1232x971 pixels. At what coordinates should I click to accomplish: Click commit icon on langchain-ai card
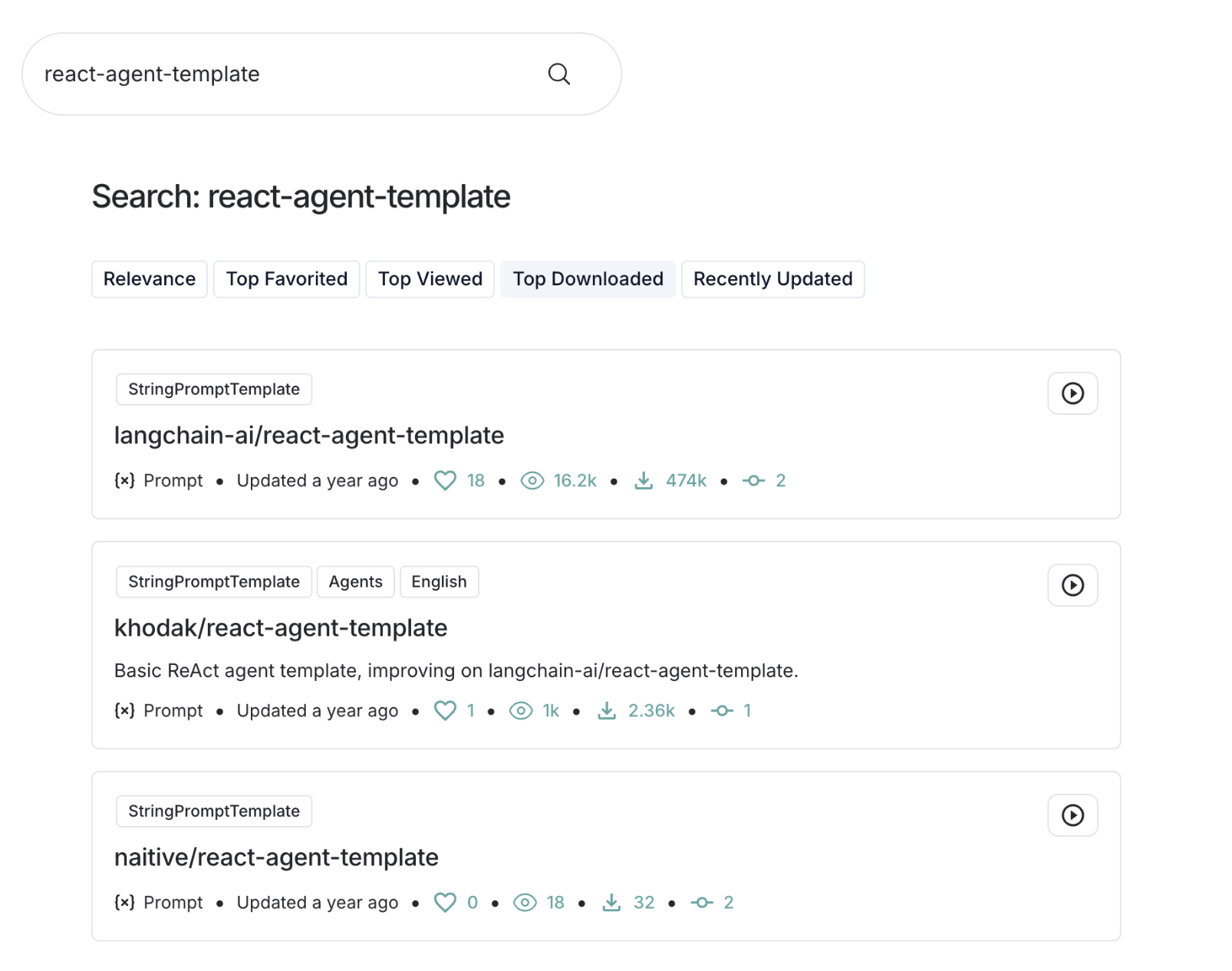point(754,481)
